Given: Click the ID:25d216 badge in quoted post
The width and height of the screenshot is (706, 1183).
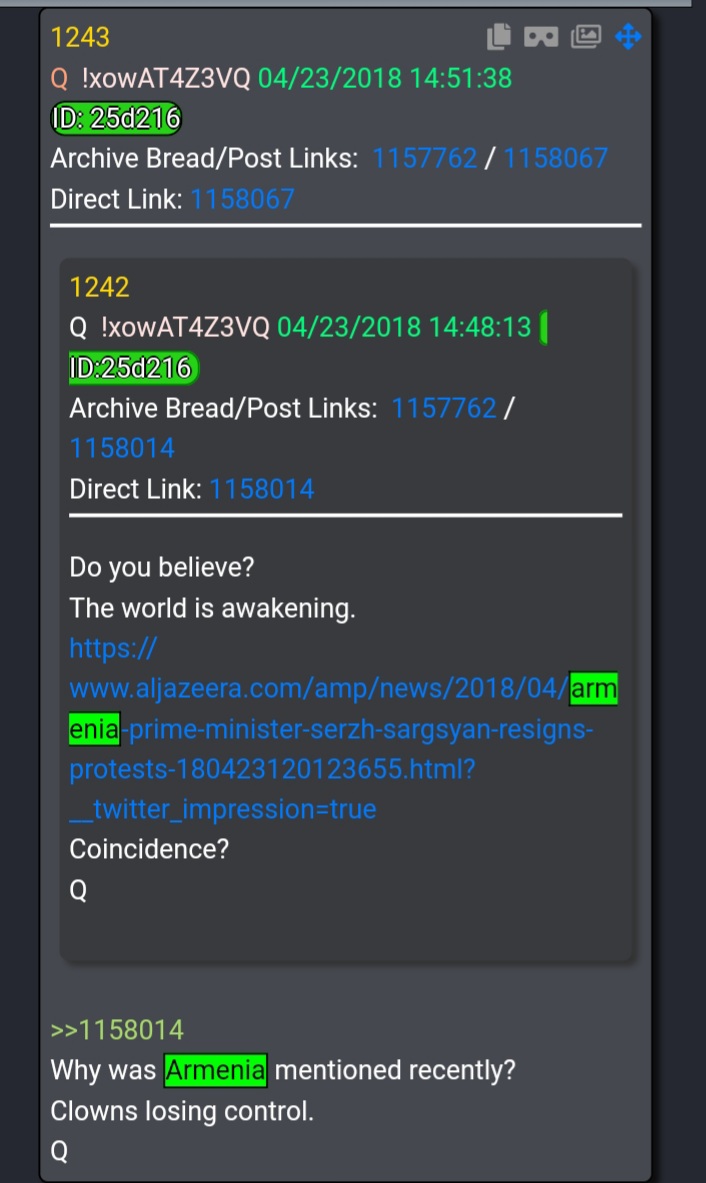Looking at the screenshot, I should point(134,368).
